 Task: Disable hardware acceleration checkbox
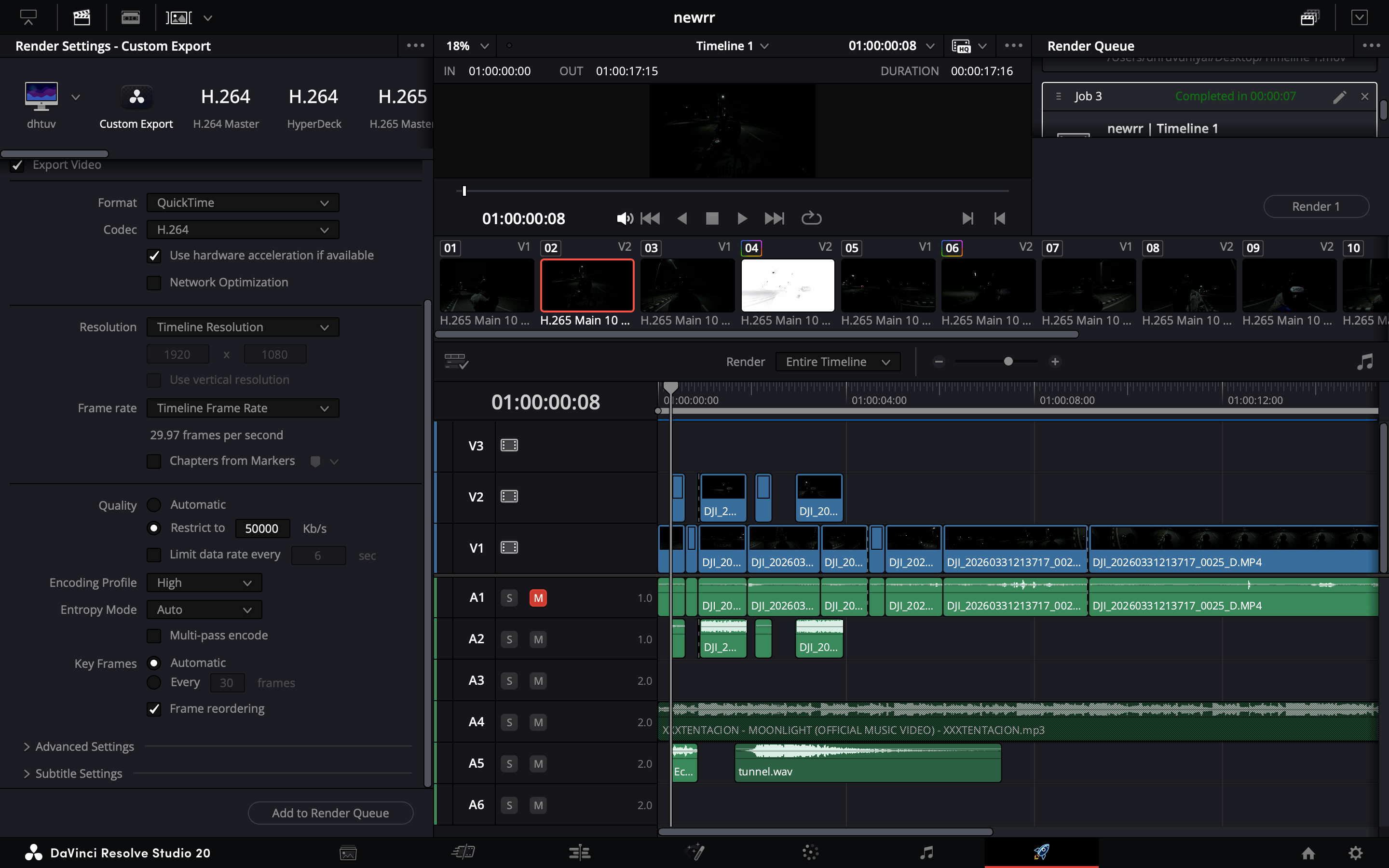(154, 256)
